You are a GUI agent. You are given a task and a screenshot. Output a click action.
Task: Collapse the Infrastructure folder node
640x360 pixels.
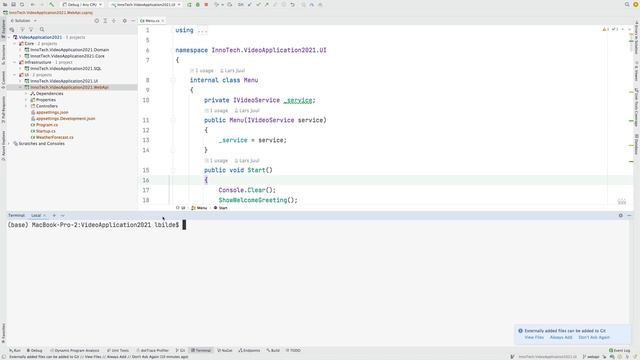click(15, 62)
